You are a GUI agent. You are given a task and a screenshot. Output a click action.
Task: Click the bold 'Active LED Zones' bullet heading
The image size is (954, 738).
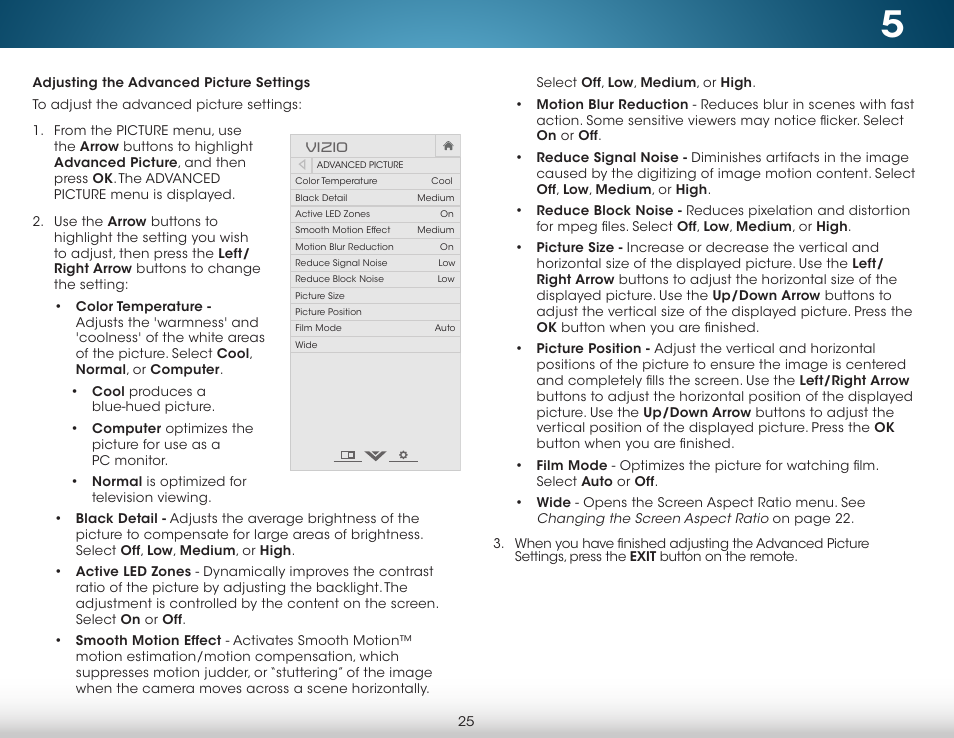pyautogui.click(x=133, y=571)
